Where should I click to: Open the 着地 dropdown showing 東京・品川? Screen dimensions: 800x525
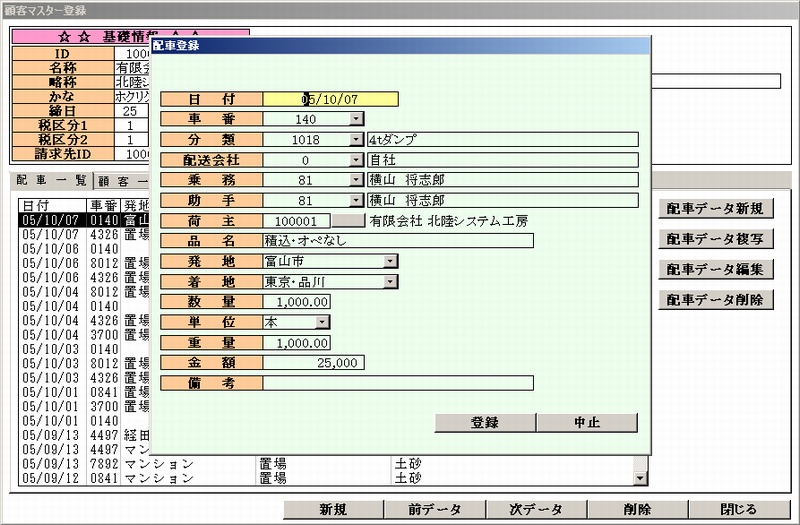(x=391, y=282)
